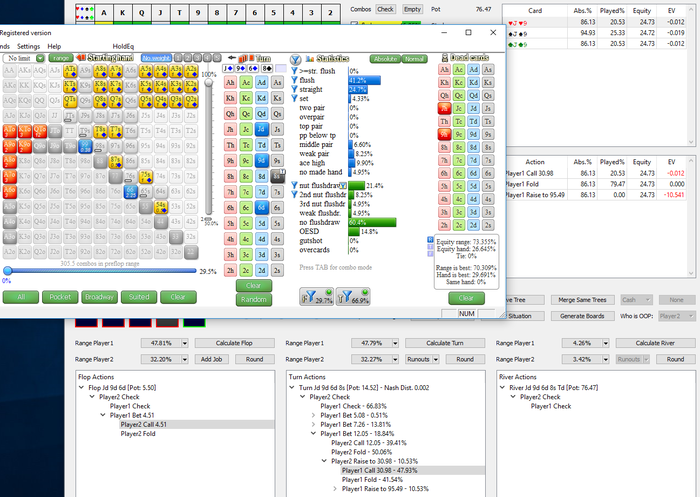Click the Ah card in Turn card grid

point(230,82)
